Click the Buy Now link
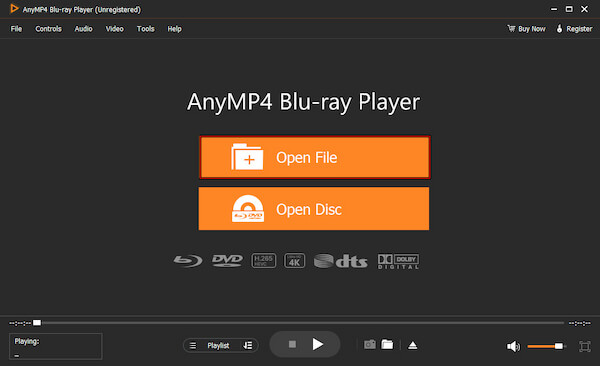 (526, 29)
